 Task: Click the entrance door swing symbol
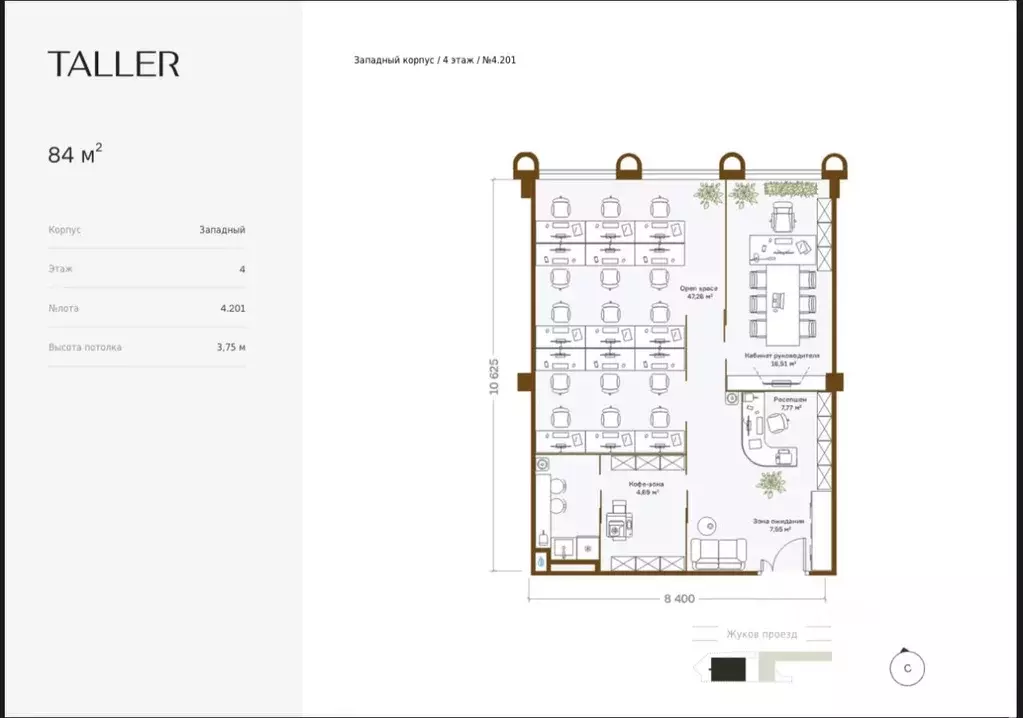[x=783, y=554]
